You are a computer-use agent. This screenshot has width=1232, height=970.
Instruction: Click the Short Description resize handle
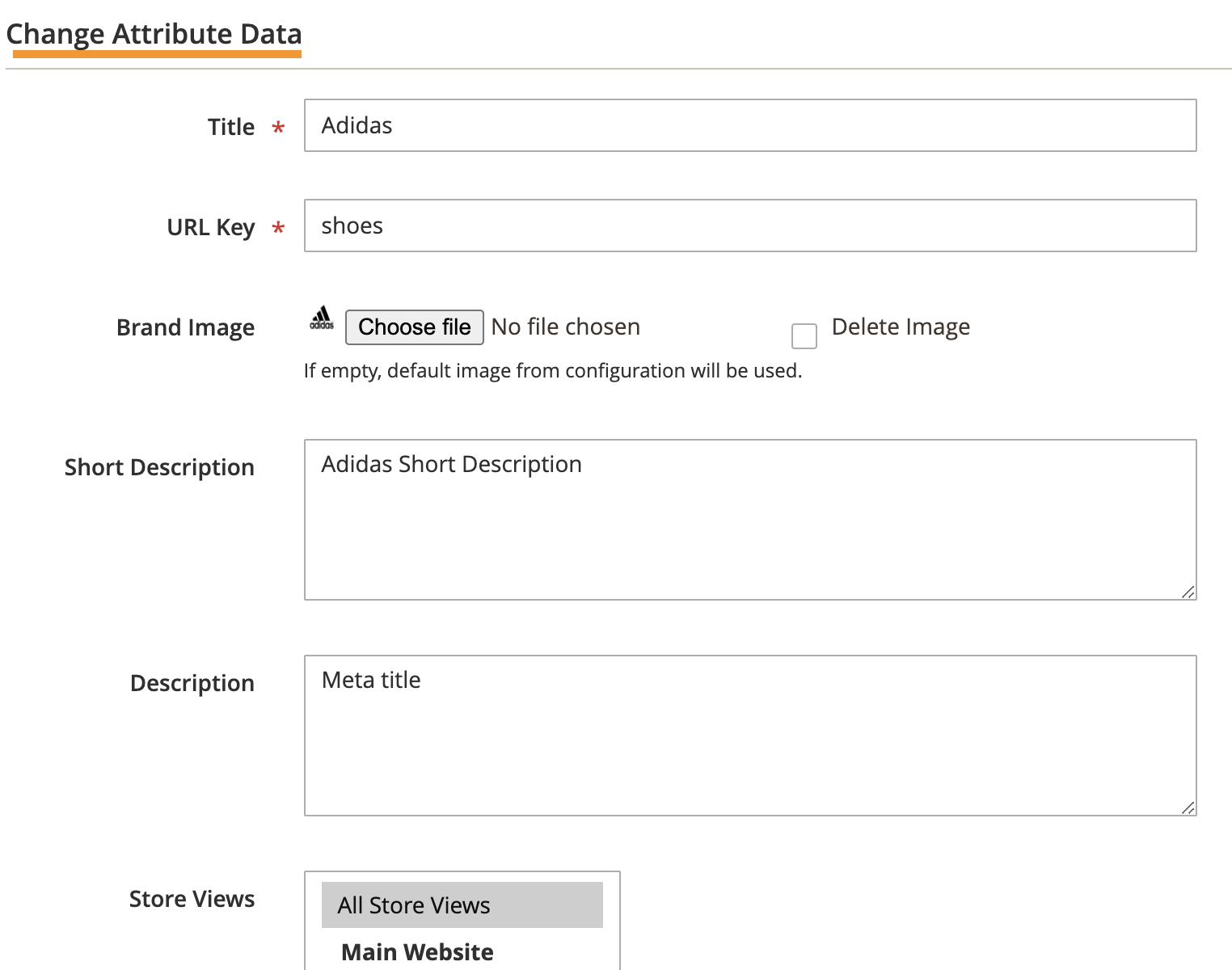1188,592
